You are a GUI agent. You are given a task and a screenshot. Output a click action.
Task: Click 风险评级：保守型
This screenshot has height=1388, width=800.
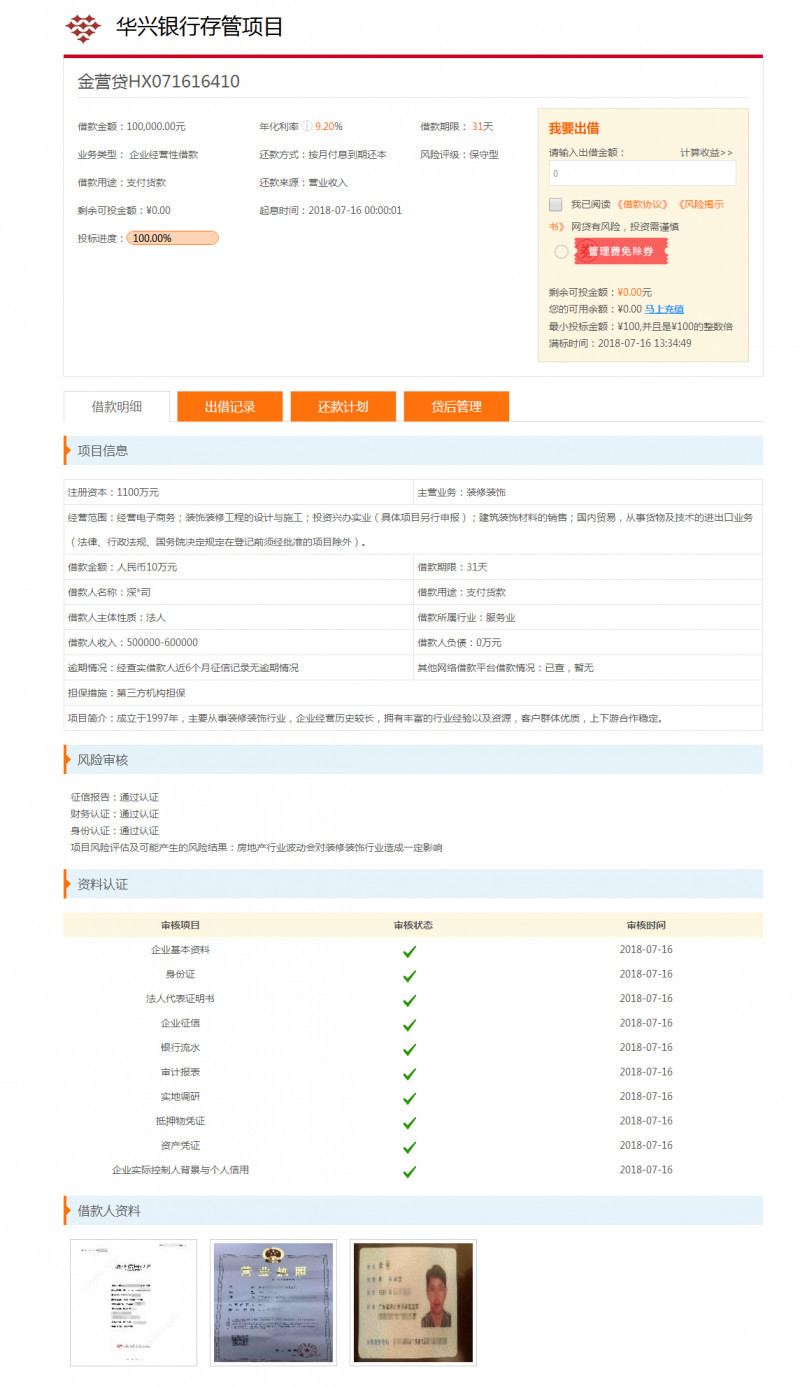(x=459, y=155)
